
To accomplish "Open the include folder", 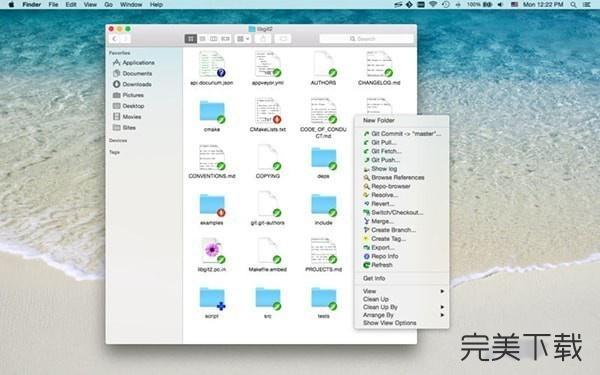I will [x=324, y=205].
